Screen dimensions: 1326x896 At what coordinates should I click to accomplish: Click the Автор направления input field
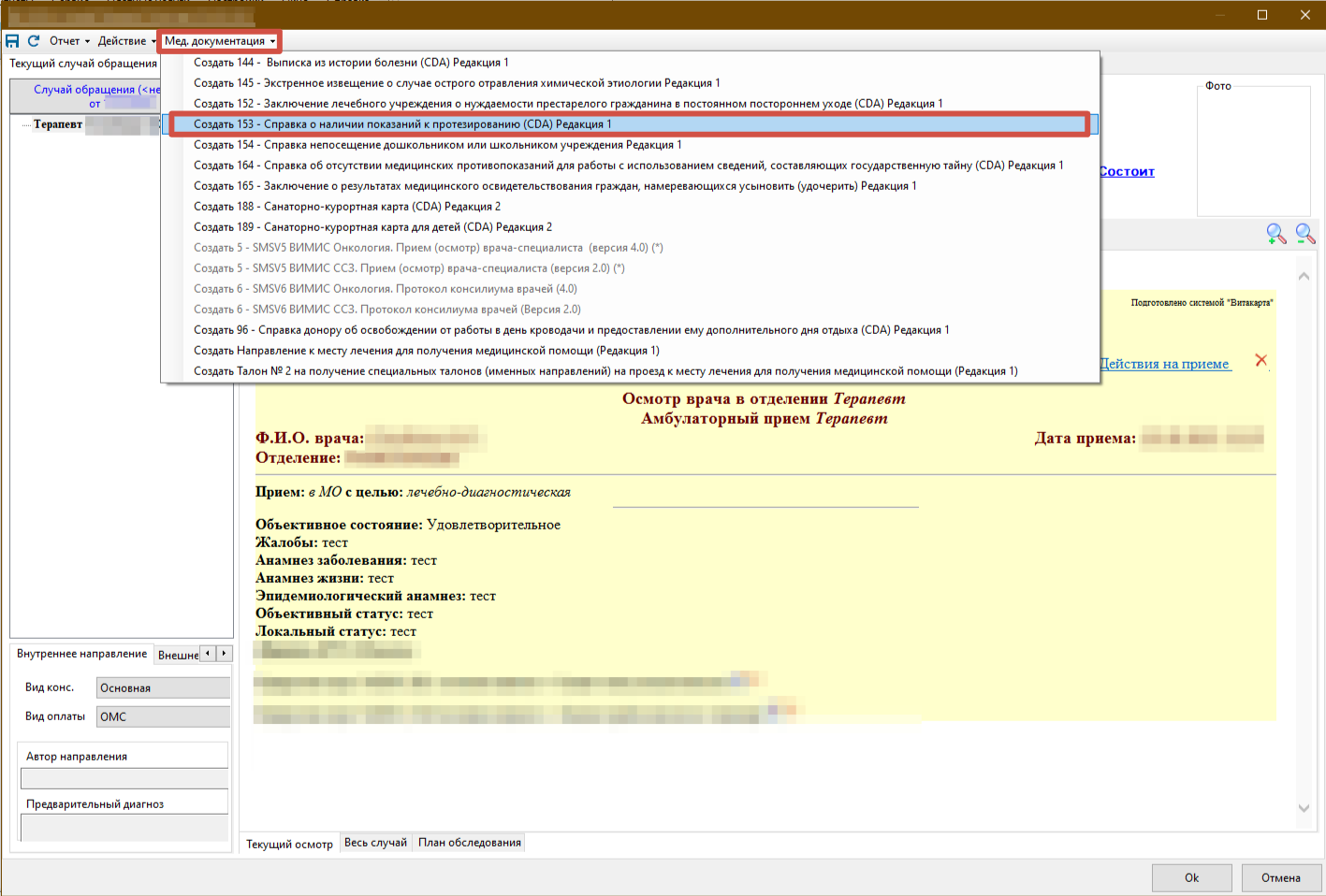click(124, 778)
